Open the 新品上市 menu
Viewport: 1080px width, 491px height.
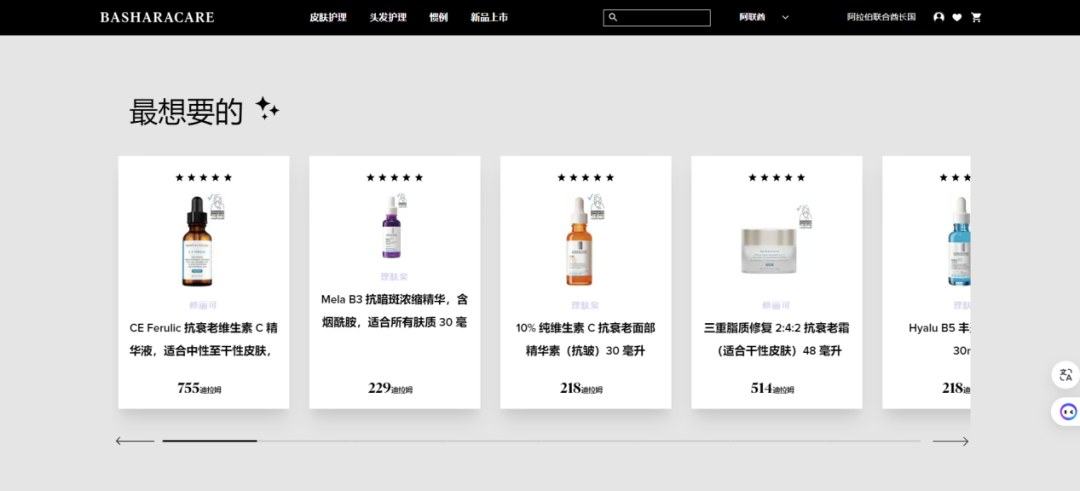[489, 17]
